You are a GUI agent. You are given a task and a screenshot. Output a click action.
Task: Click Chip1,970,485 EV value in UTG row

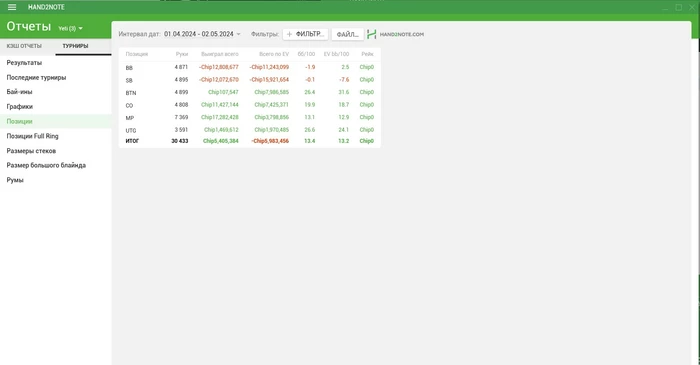(x=271, y=130)
